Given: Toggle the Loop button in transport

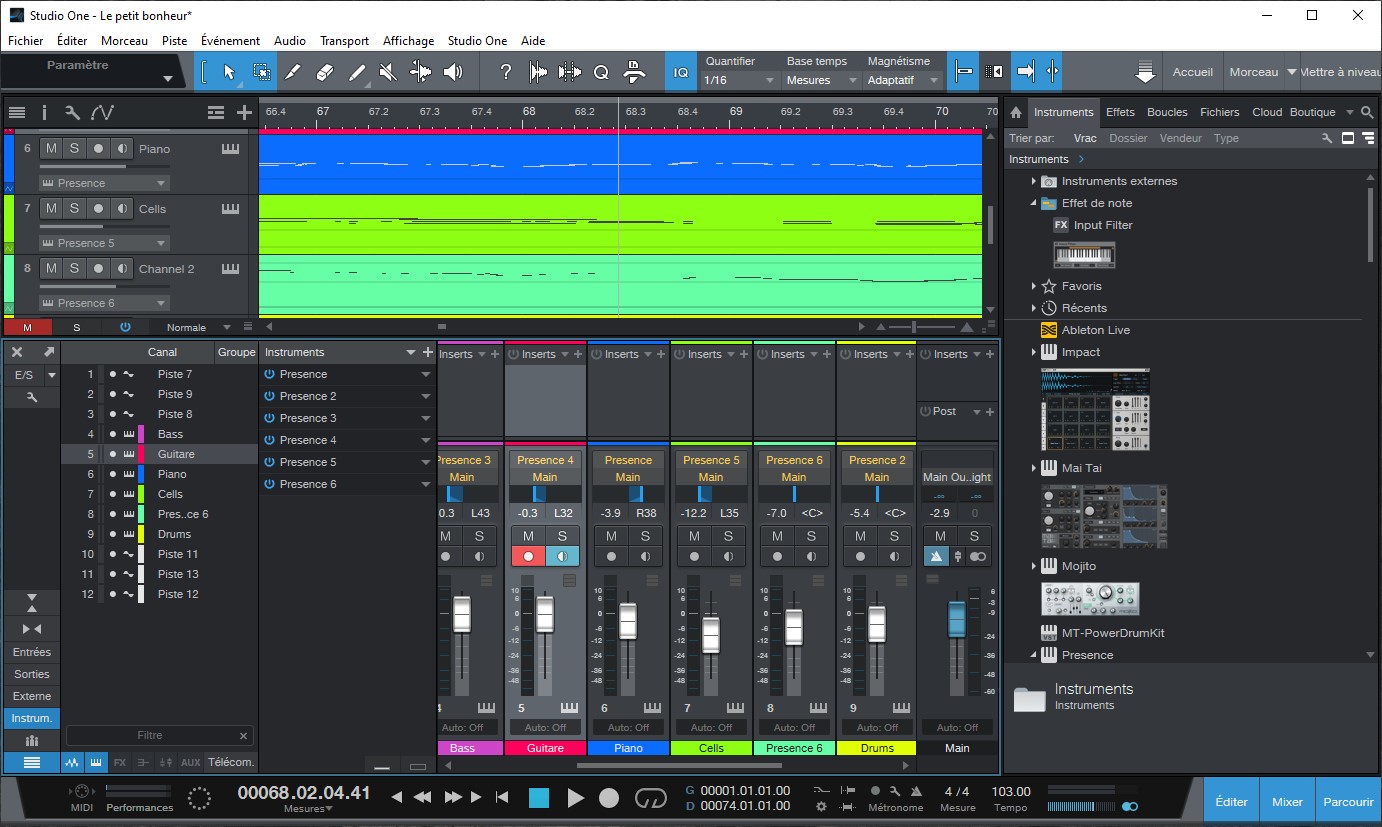Looking at the screenshot, I should [x=650, y=797].
